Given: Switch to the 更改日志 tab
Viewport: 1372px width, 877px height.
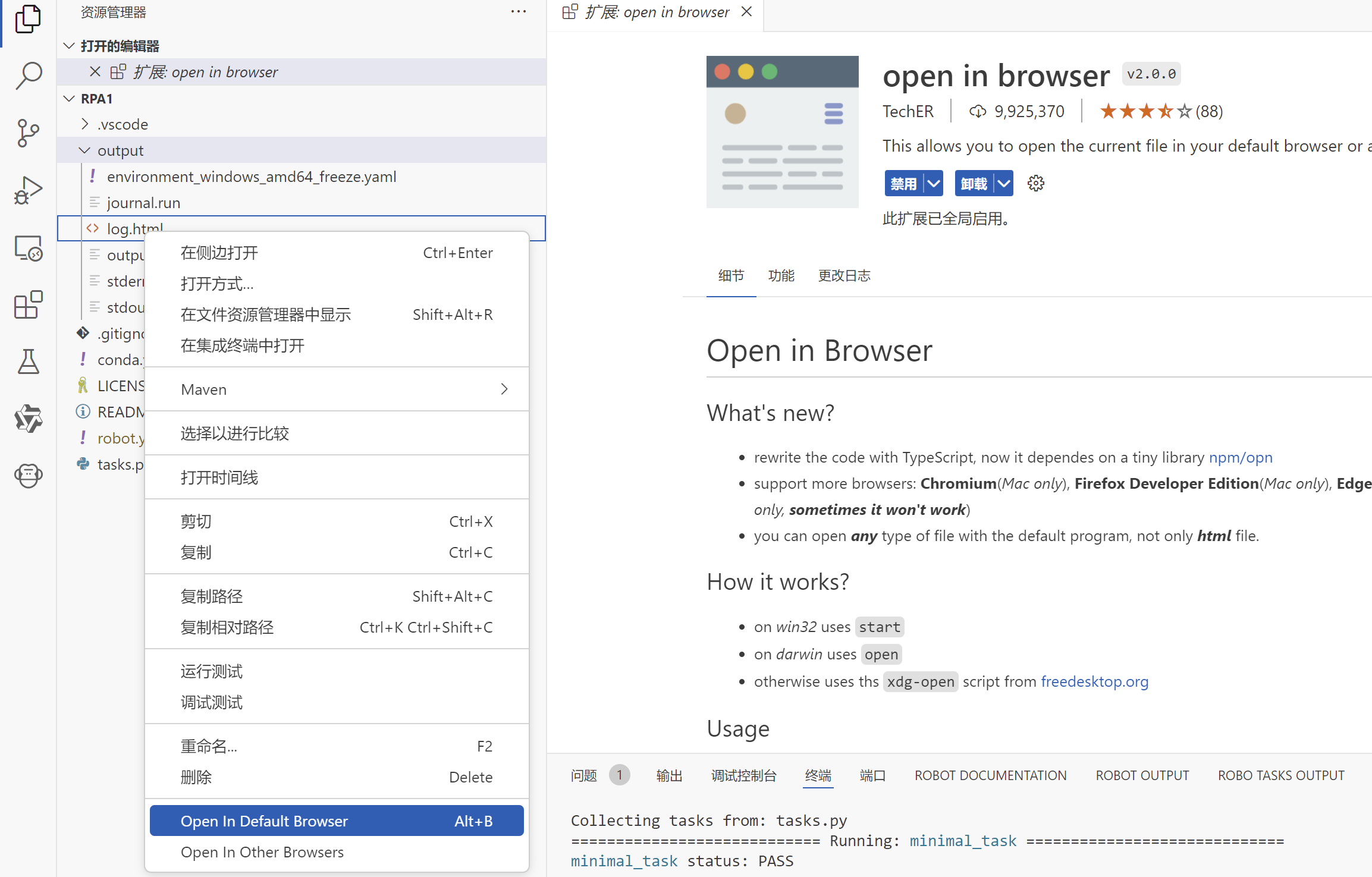Looking at the screenshot, I should click(844, 276).
